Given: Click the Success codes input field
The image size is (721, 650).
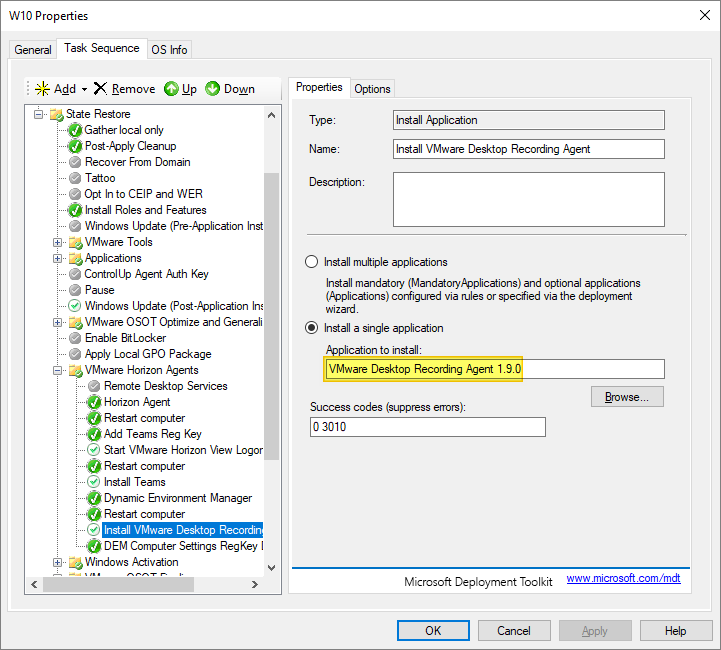Looking at the screenshot, I should pos(428,427).
